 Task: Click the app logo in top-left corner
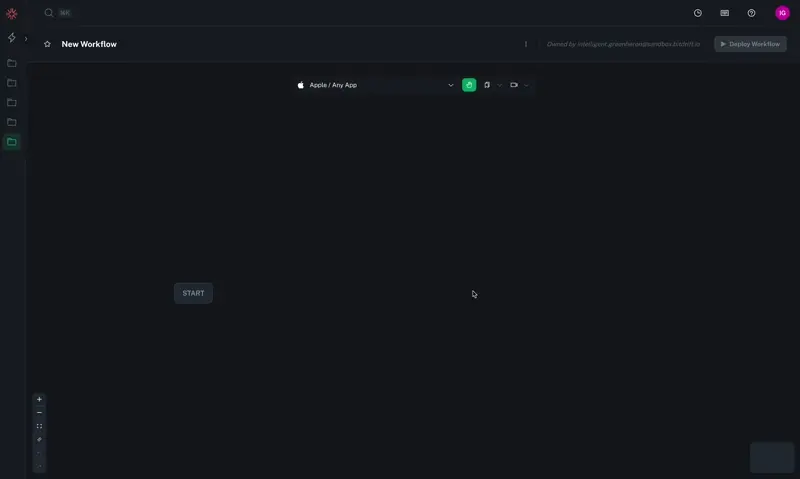click(x=12, y=13)
